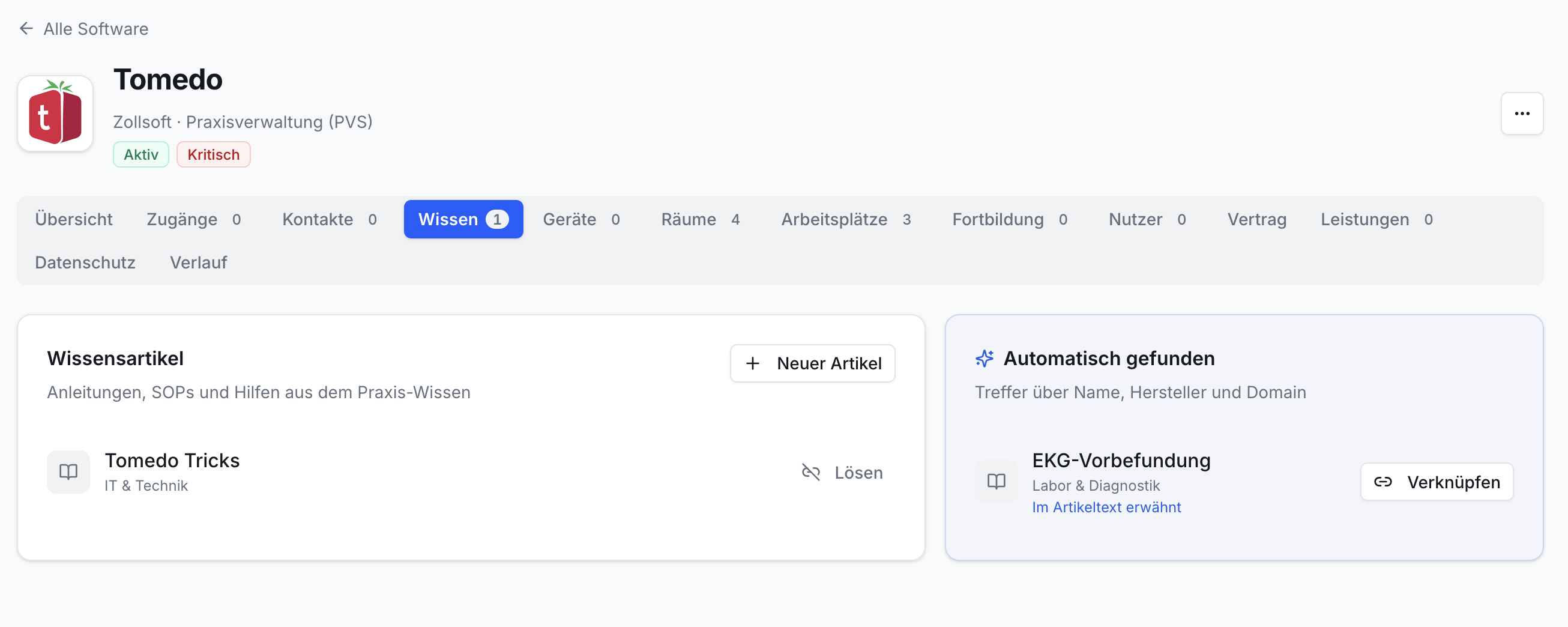Open the Fortbildung tab

click(x=1010, y=219)
